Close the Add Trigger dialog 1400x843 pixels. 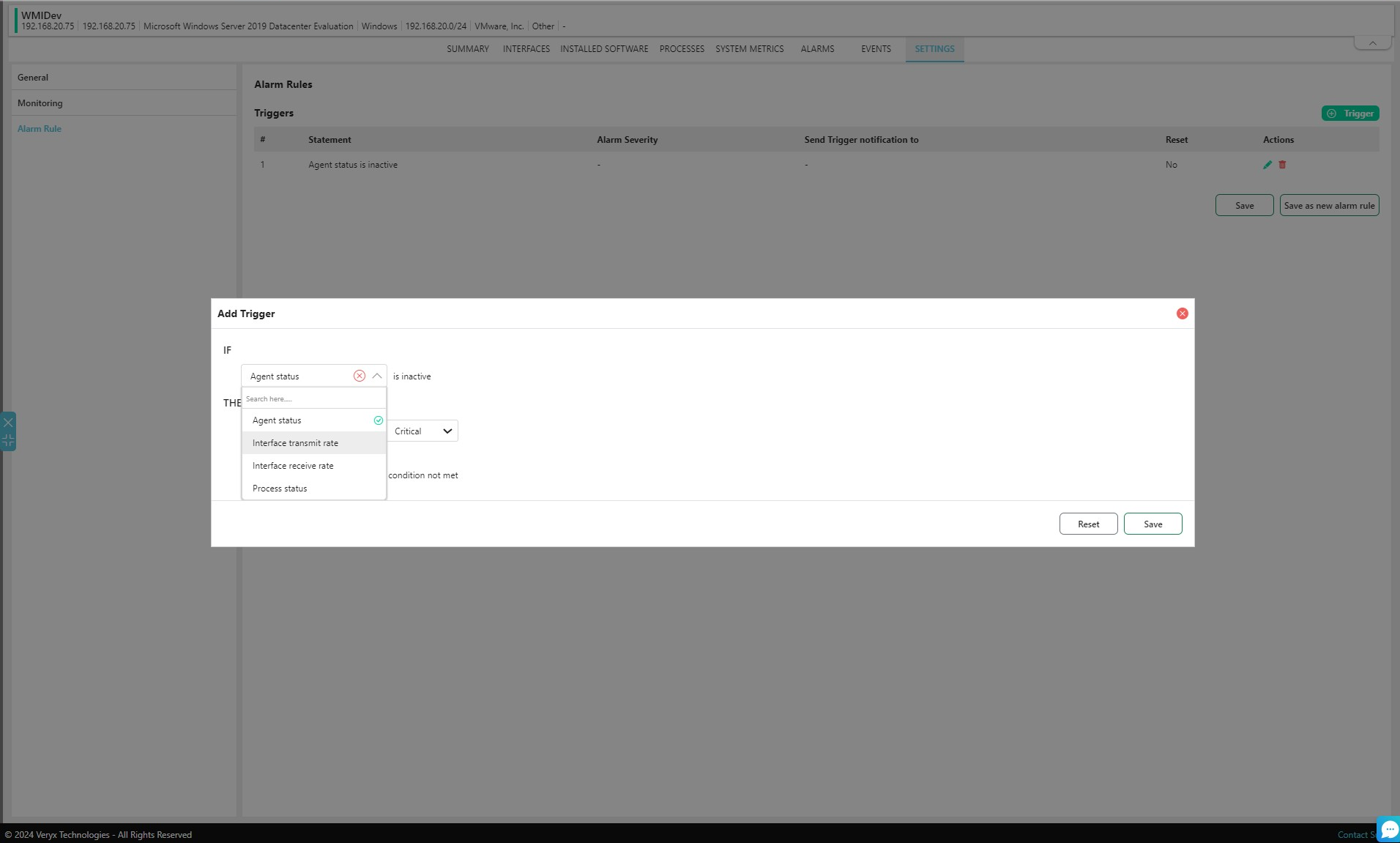coord(1182,313)
